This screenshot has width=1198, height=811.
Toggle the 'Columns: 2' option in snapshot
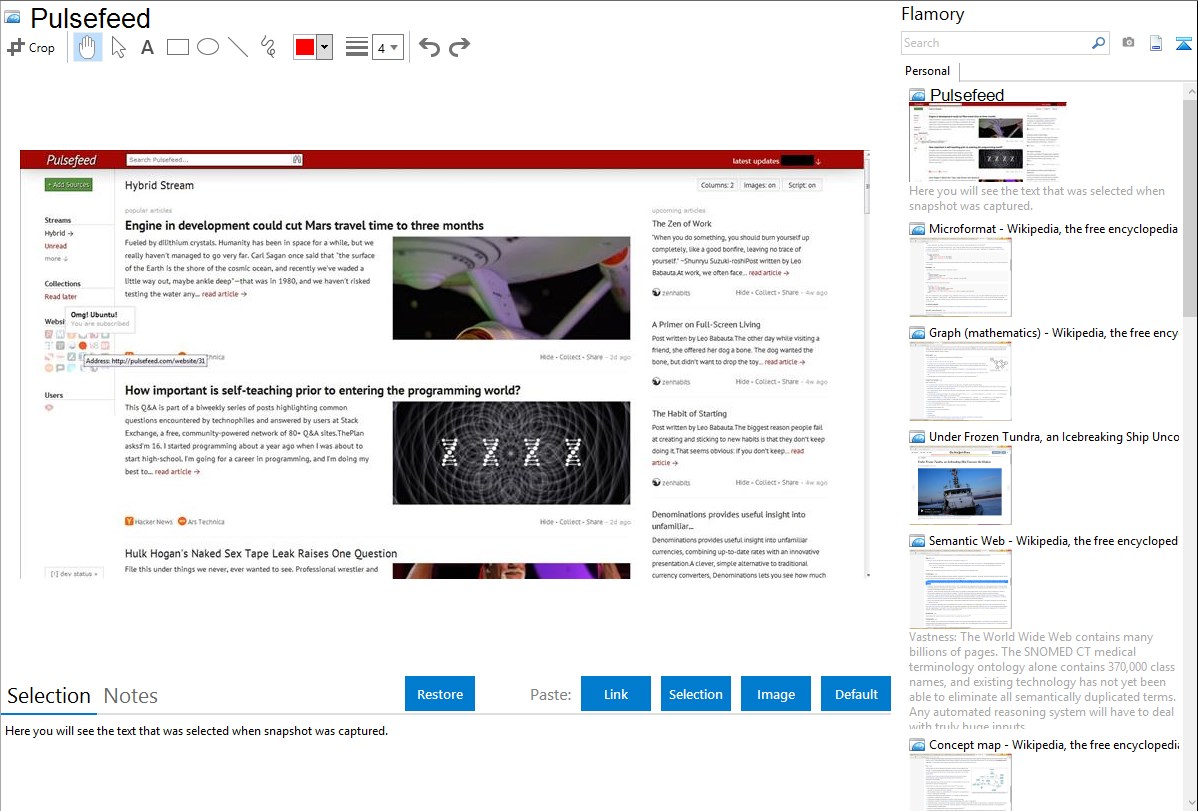717,185
